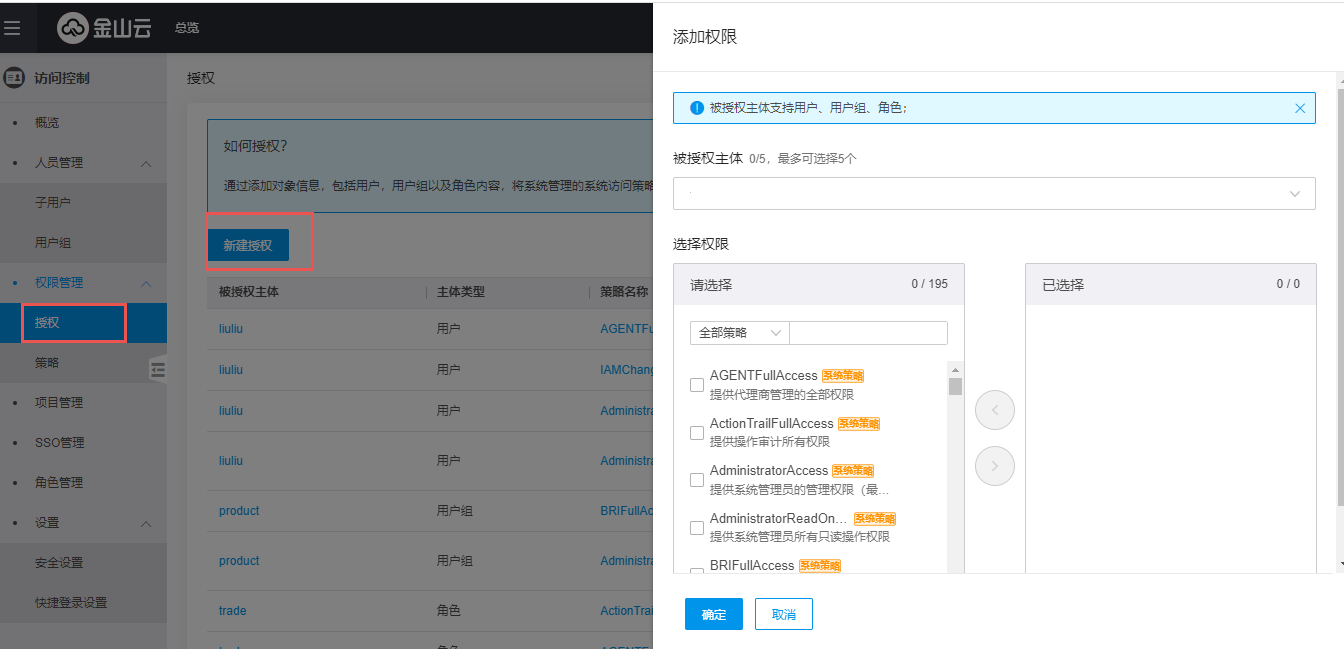Click the 确定 confirm button
Image resolution: width=1344 pixels, height=649 pixels.
click(714, 614)
